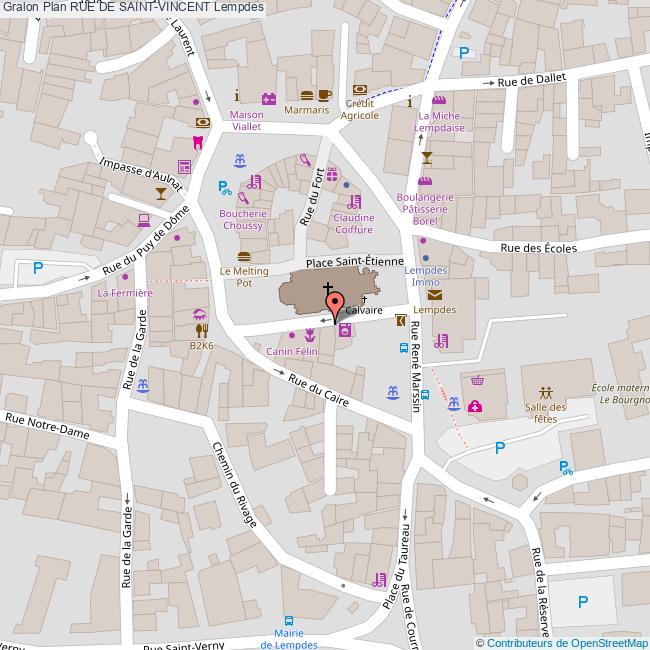This screenshot has width=650, height=650.
Task: Click the Salle des fêtes community icon
Action: coord(545,392)
